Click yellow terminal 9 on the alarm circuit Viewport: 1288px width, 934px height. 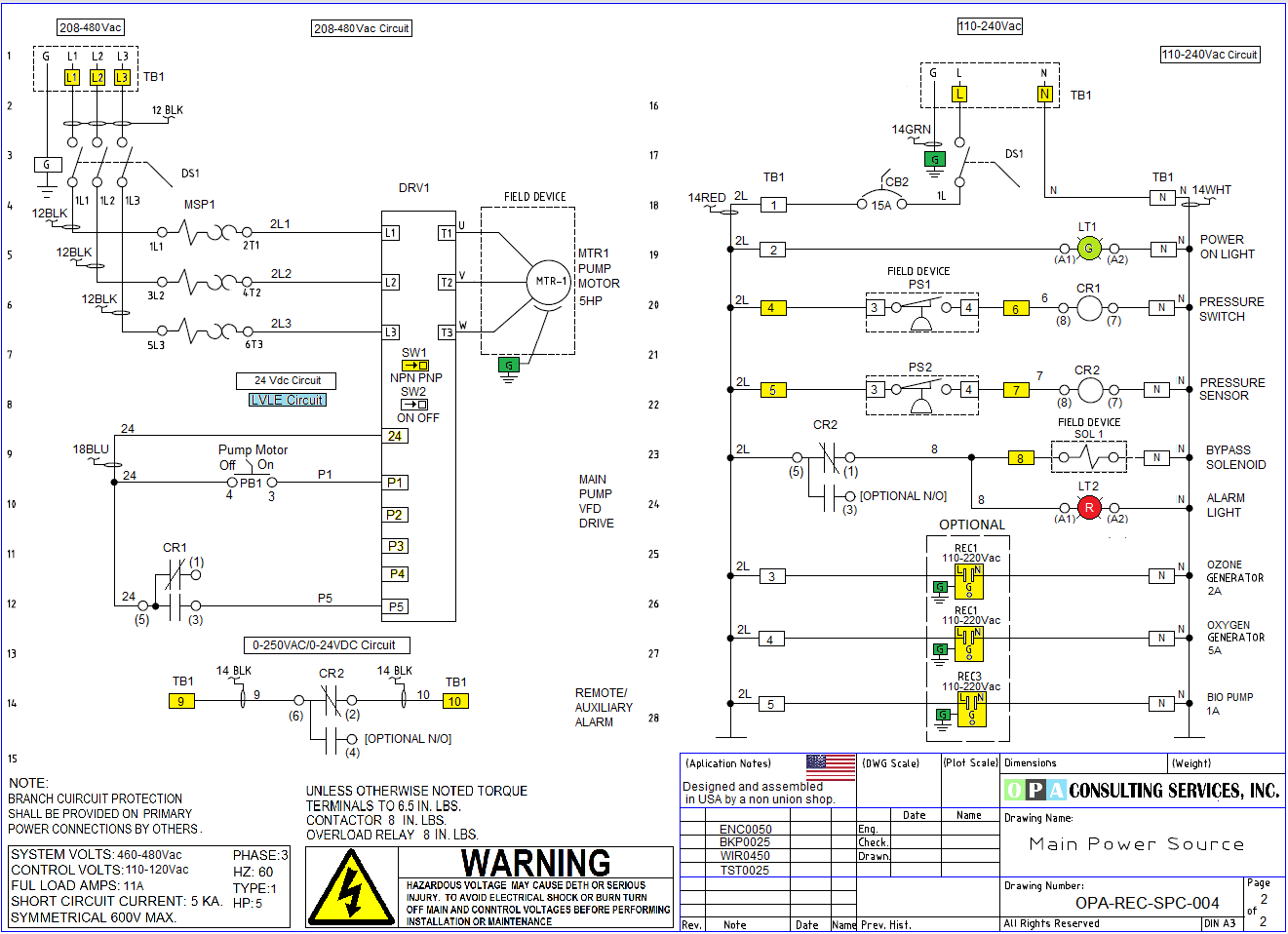(x=180, y=701)
